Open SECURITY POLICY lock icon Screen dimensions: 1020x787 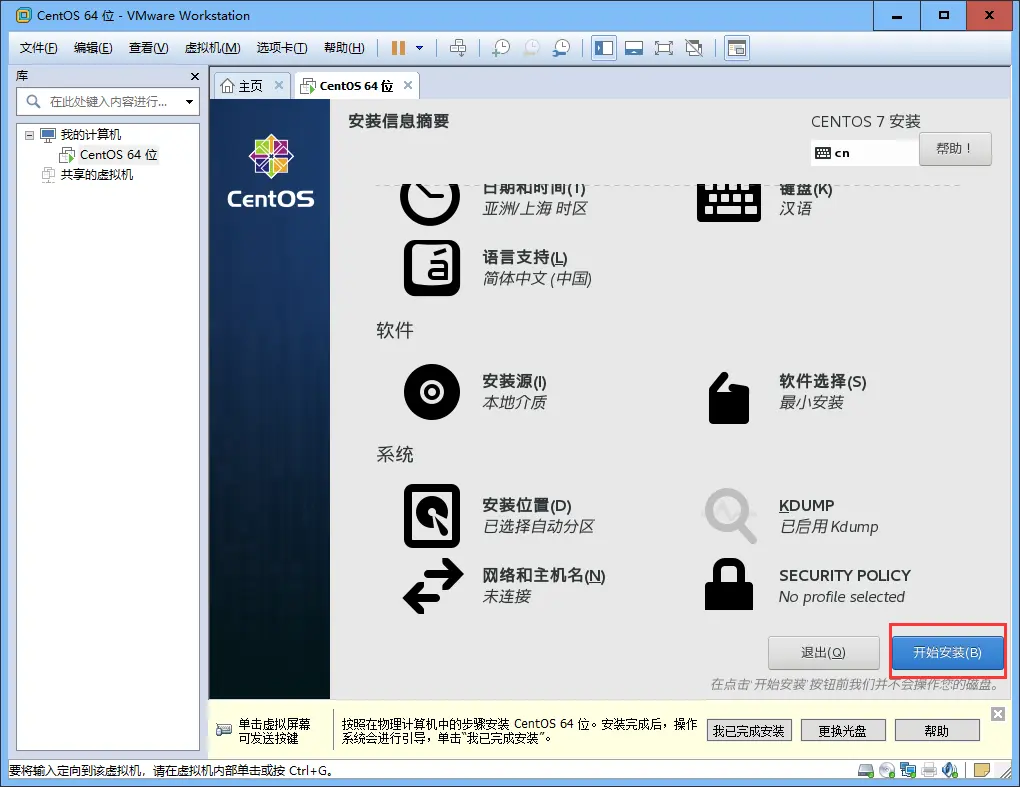pyautogui.click(x=729, y=584)
